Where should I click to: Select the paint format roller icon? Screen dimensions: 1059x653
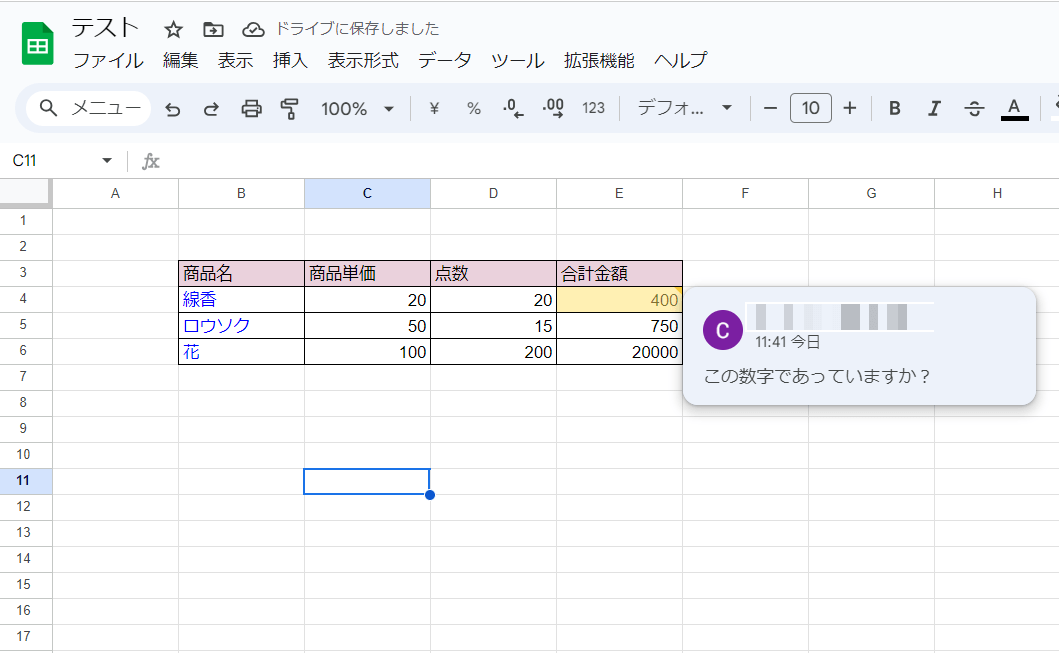290,109
